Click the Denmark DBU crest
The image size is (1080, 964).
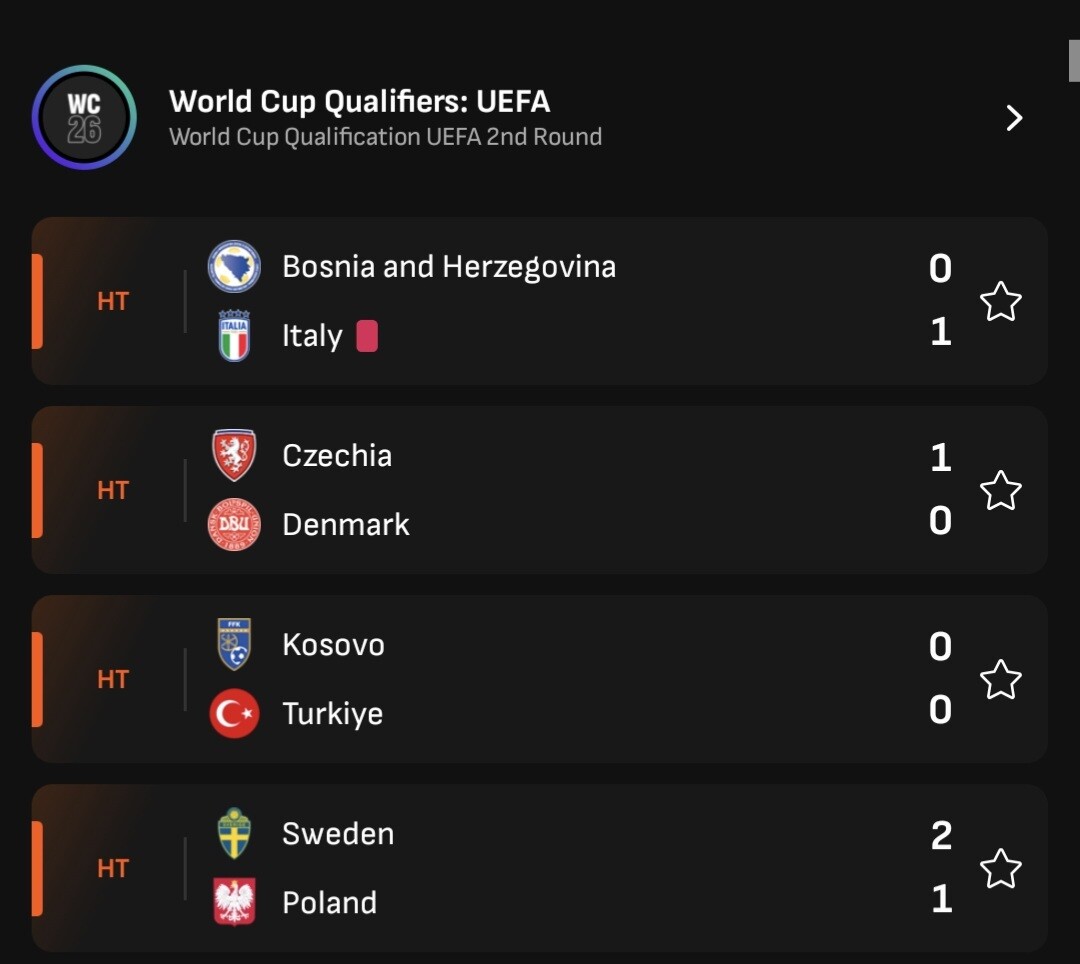234,525
